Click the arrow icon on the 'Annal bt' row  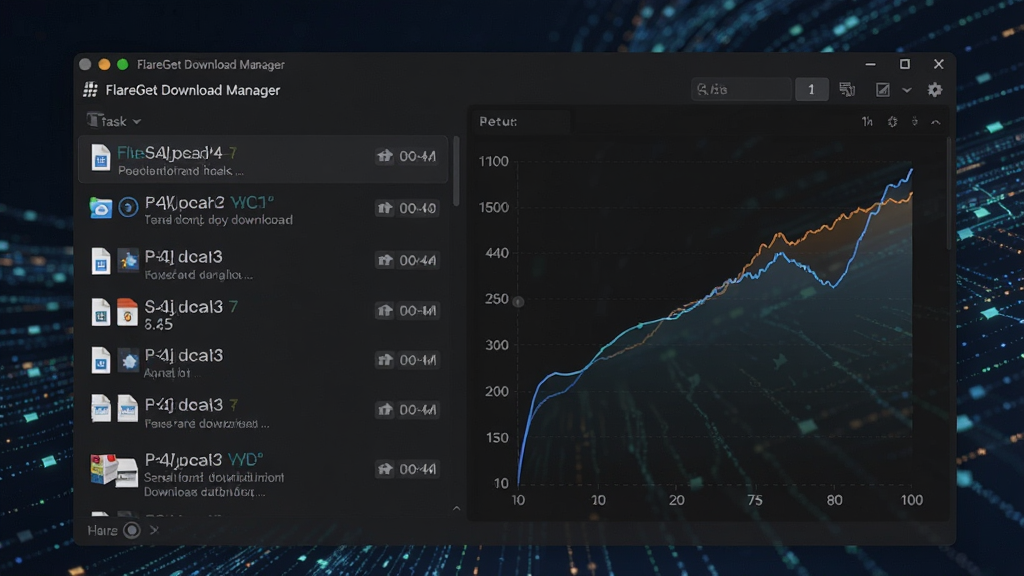point(385,360)
